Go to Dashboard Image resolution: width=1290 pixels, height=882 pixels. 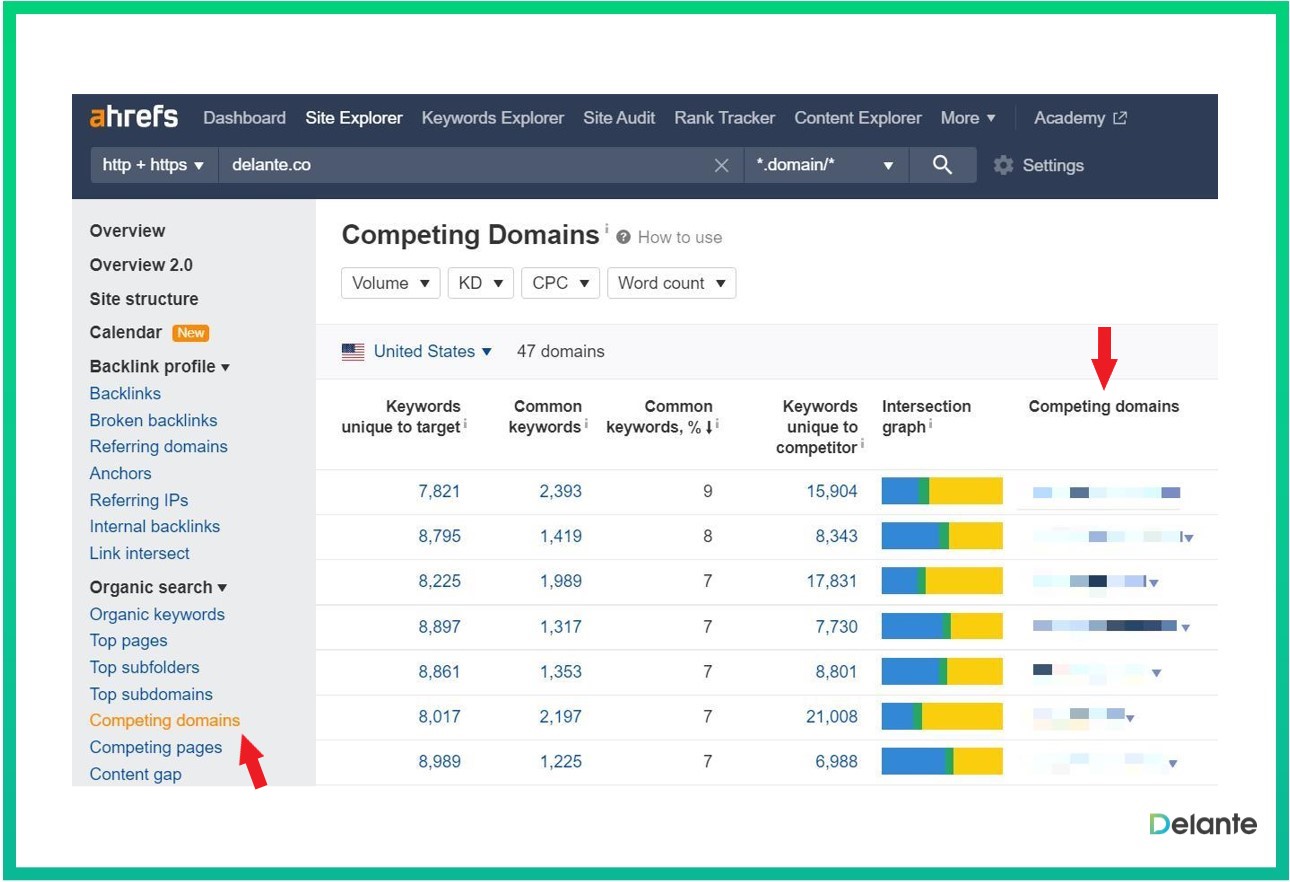point(244,118)
